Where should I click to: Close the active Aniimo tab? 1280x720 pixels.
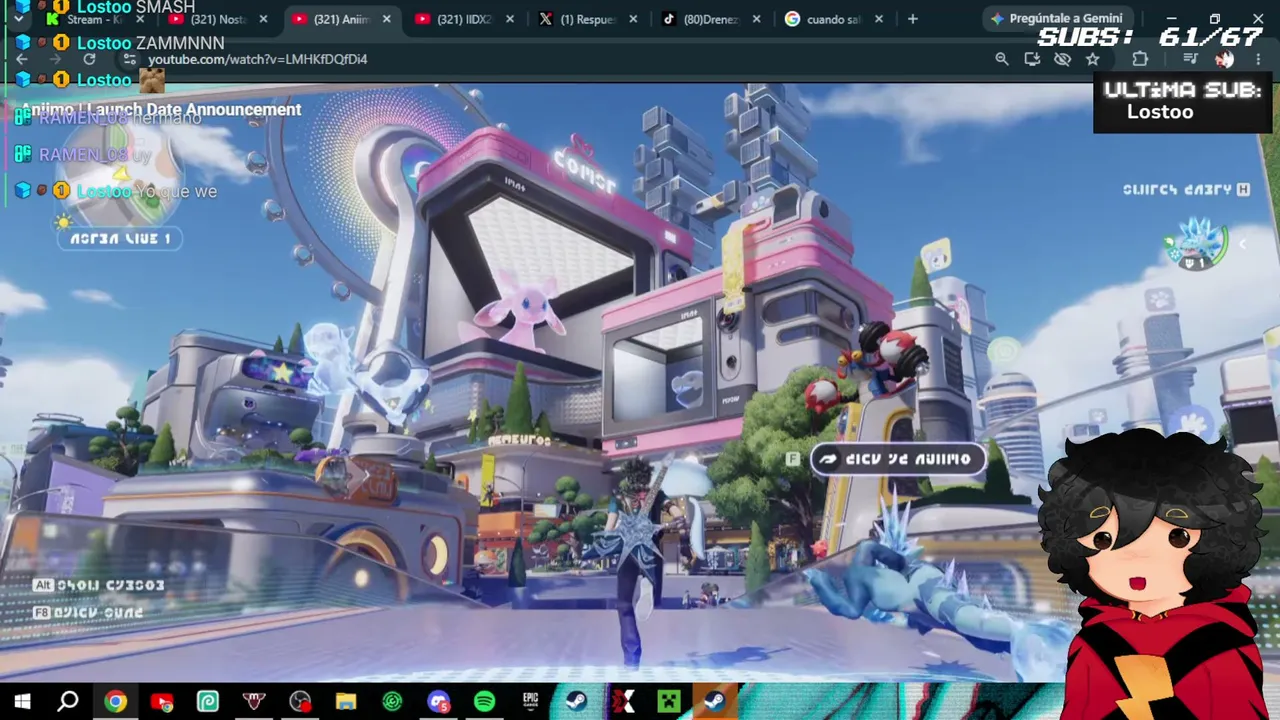pyautogui.click(x=387, y=19)
